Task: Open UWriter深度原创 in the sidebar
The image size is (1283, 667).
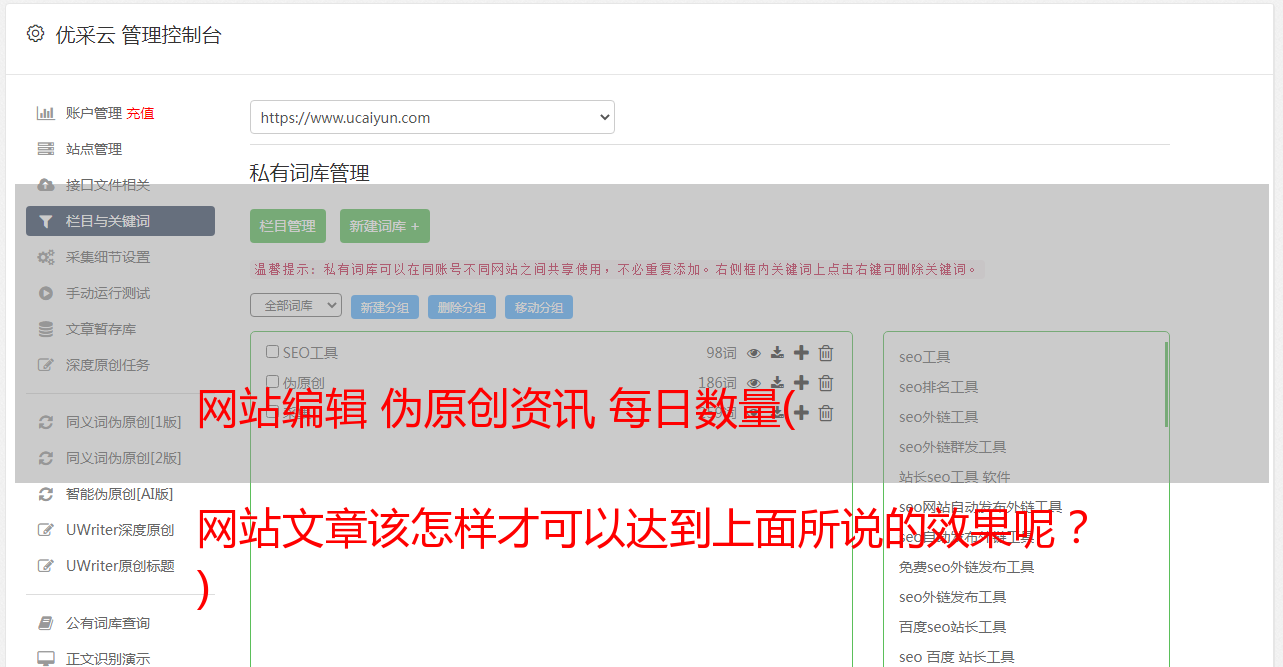Action: pos(120,530)
